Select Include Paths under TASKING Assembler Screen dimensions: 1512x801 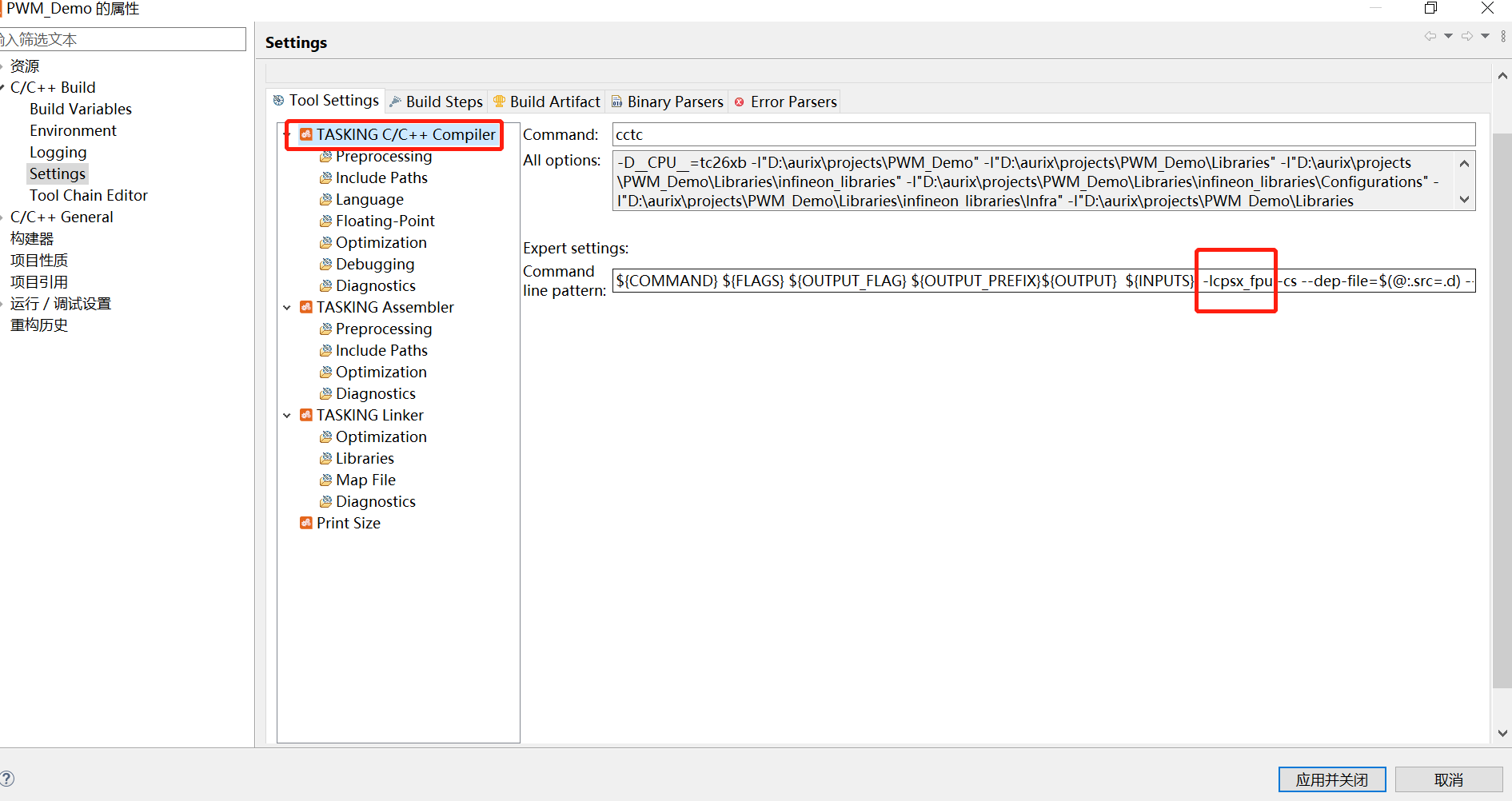tap(381, 350)
